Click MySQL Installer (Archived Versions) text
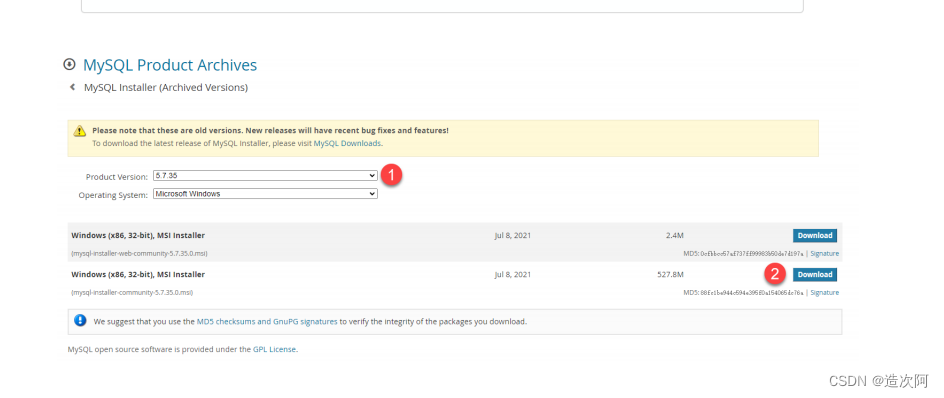 tap(166, 87)
